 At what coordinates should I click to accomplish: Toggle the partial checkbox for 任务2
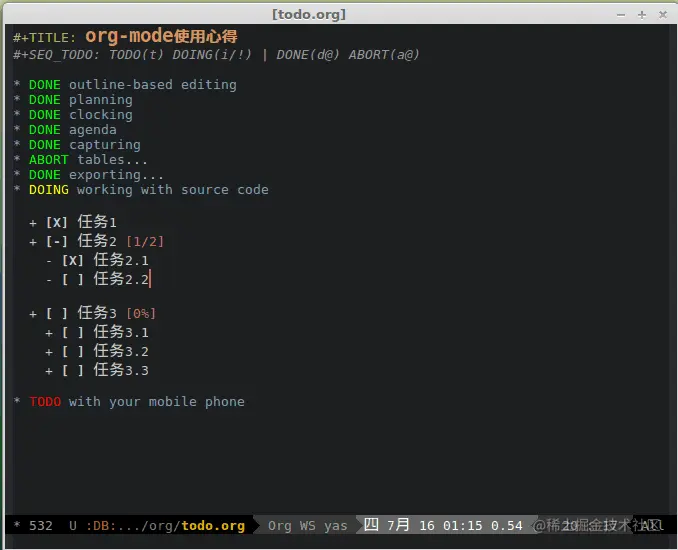57,241
